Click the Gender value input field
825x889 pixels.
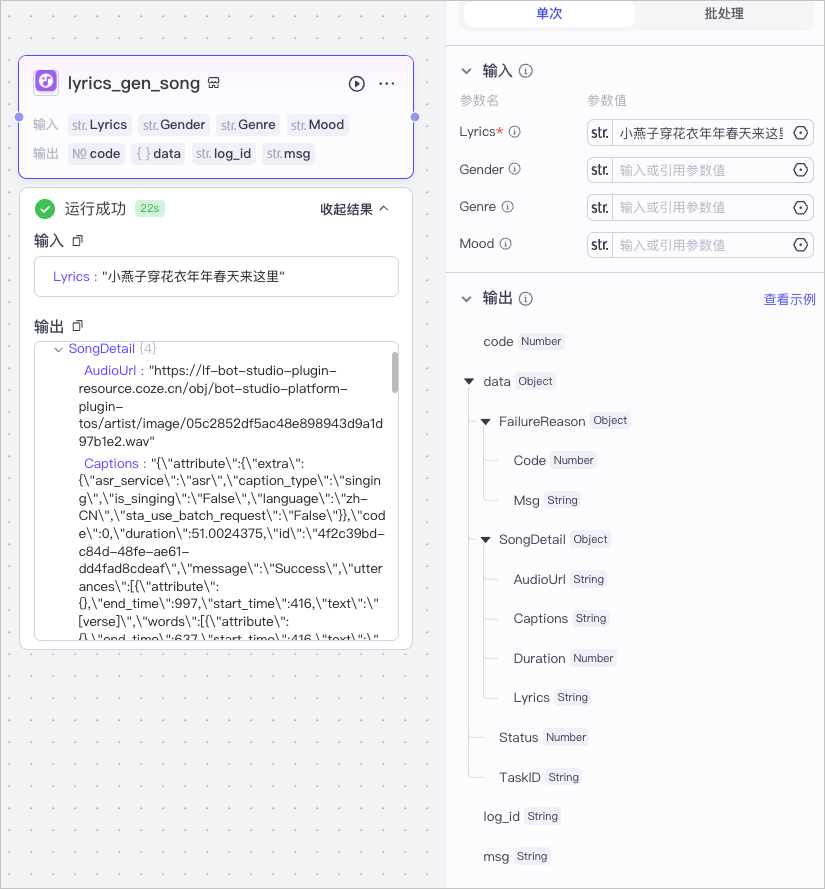point(701,170)
